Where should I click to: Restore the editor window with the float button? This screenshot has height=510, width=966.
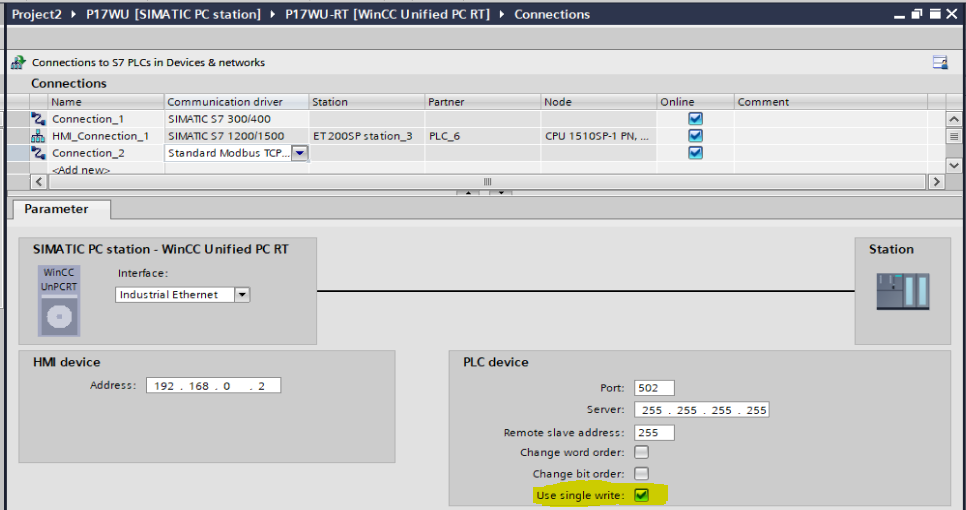(x=918, y=14)
